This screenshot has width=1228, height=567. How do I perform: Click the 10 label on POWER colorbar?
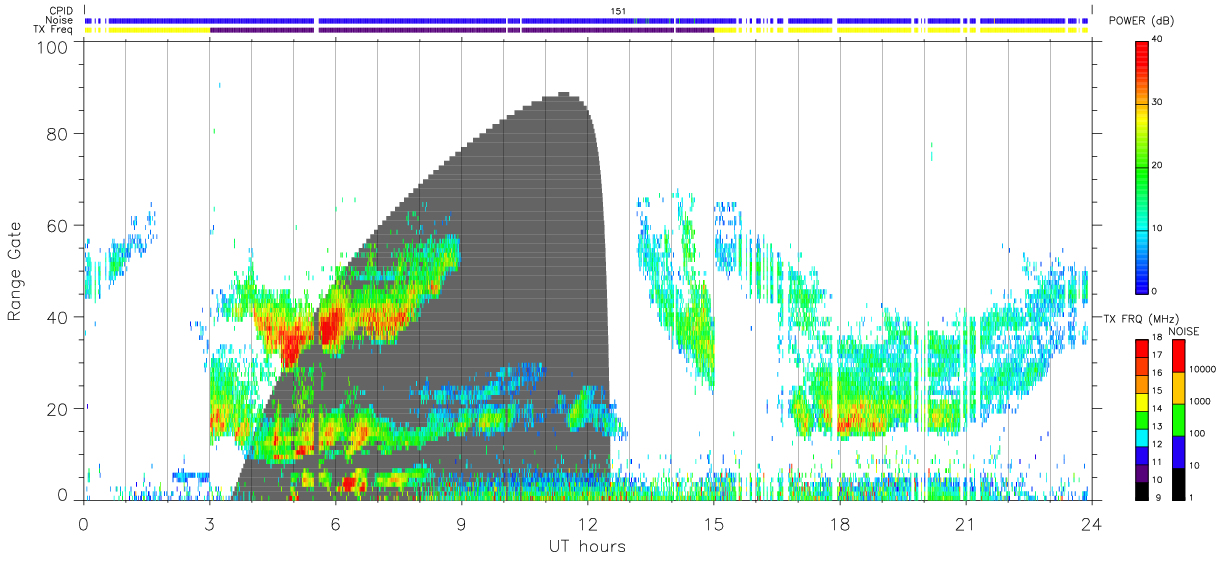(1159, 228)
